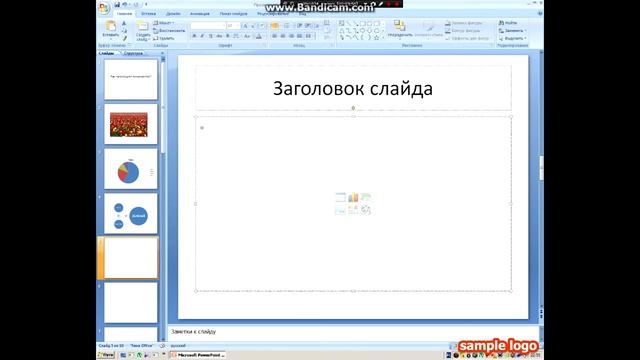This screenshot has height=360, width=640.
Task: Click the Insert Clip Art icon in placeholder
Action: (353, 210)
